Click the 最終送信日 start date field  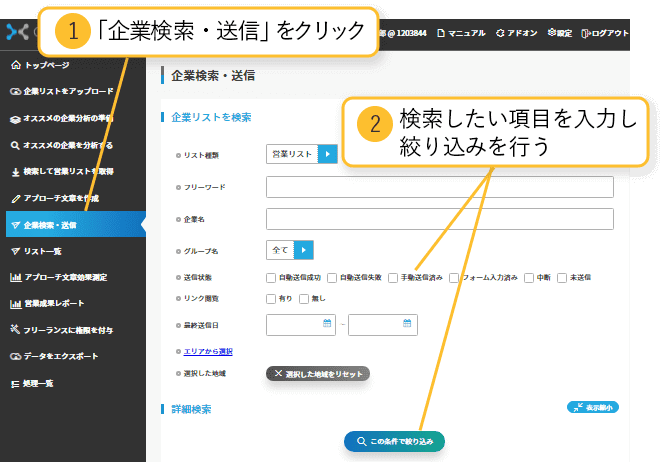point(301,325)
